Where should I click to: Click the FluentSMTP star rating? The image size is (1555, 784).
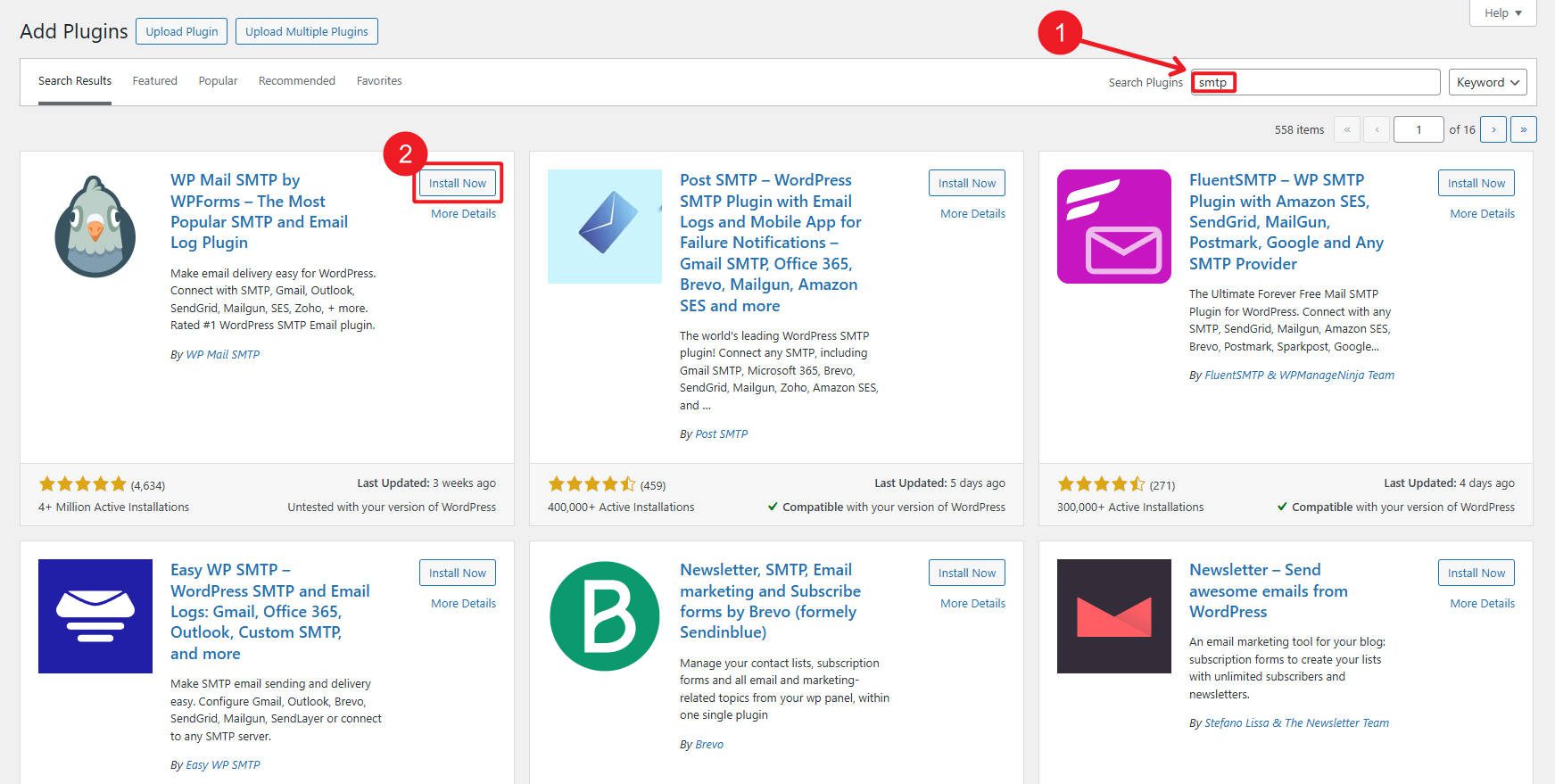[1102, 484]
